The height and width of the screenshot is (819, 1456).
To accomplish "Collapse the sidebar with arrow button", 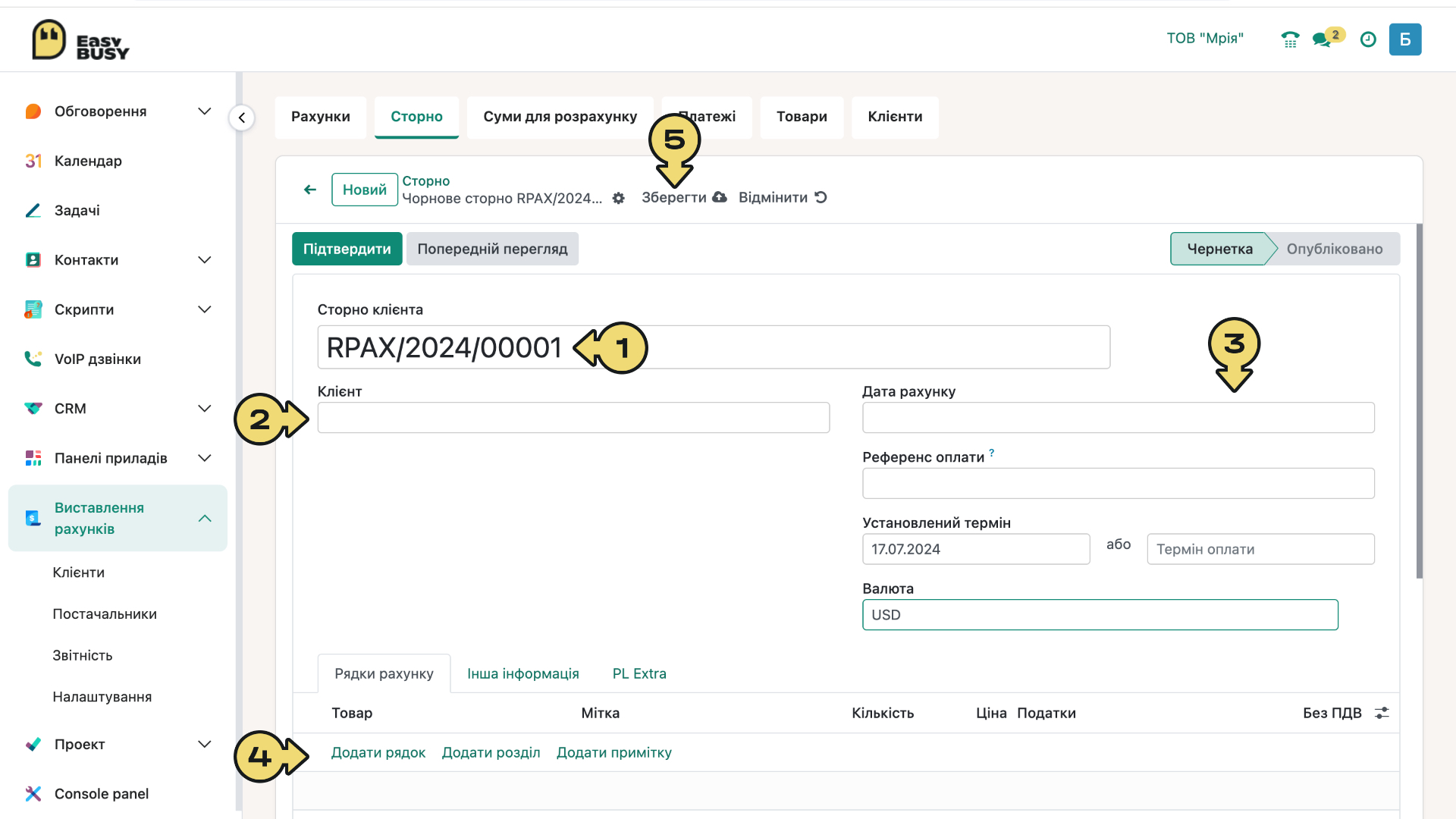I will [242, 118].
